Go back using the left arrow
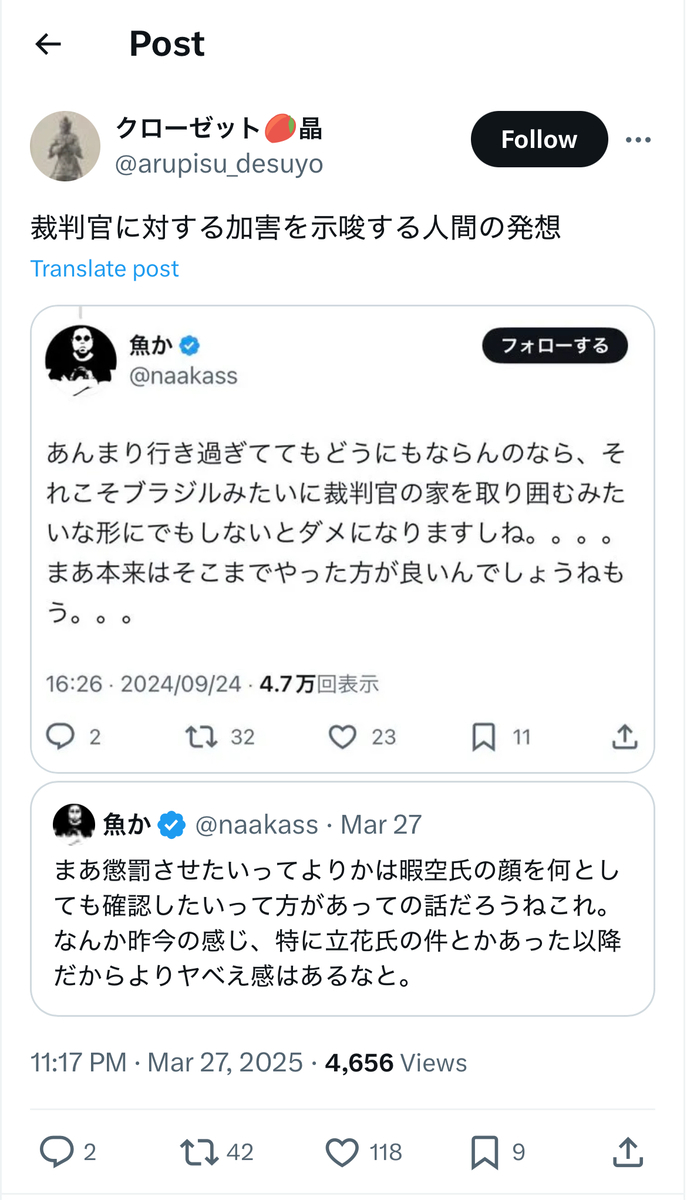 (48, 44)
